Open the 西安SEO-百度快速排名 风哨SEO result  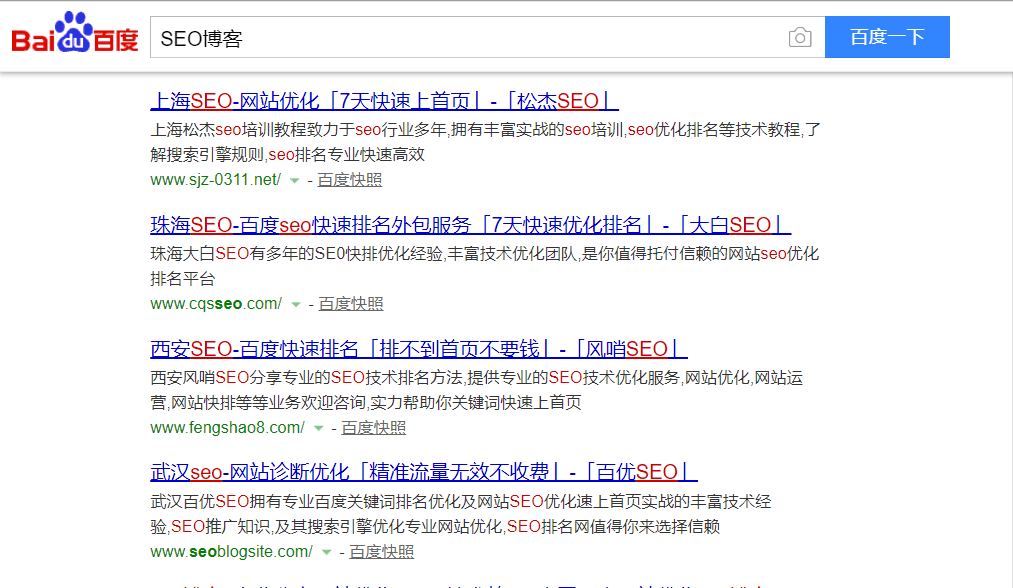pyautogui.click(x=419, y=349)
